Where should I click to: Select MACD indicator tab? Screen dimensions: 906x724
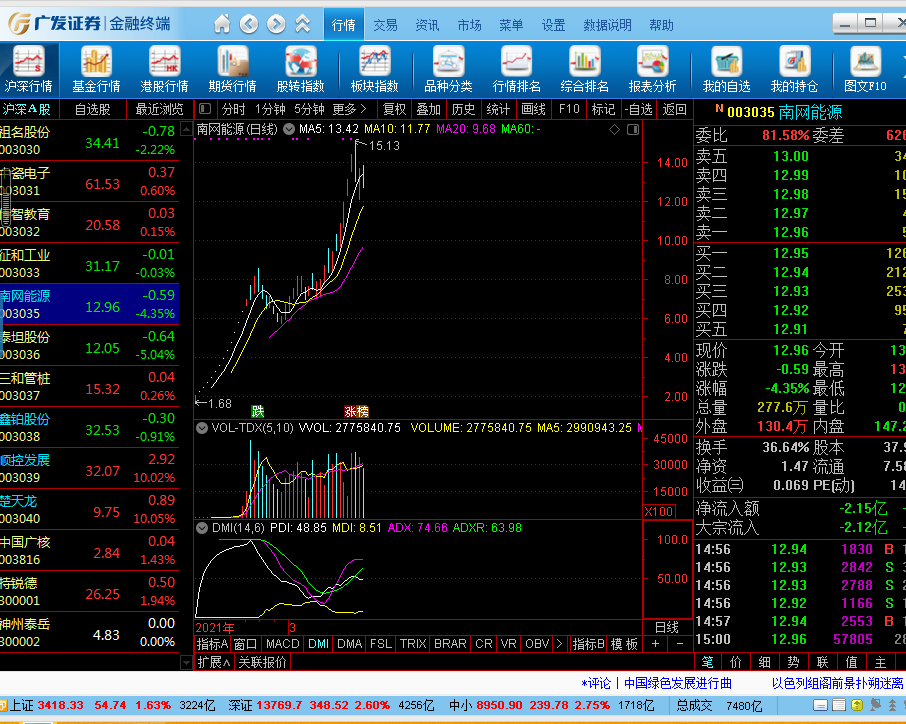[x=283, y=644]
